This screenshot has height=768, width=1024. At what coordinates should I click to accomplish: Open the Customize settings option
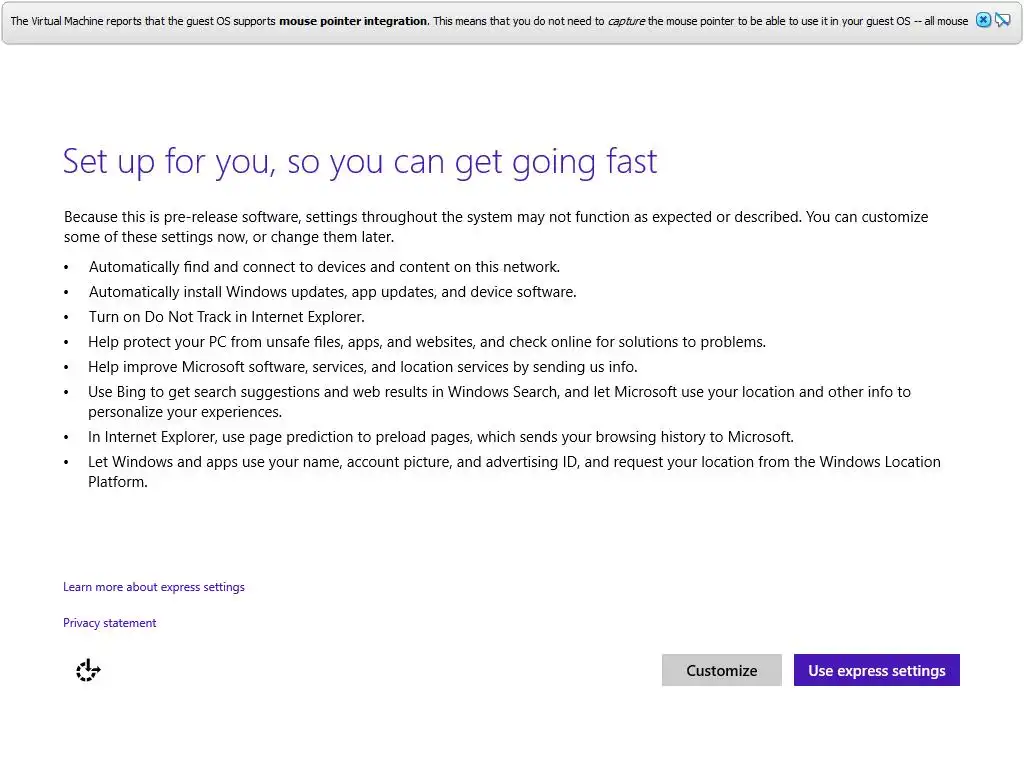(x=722, y=670)
